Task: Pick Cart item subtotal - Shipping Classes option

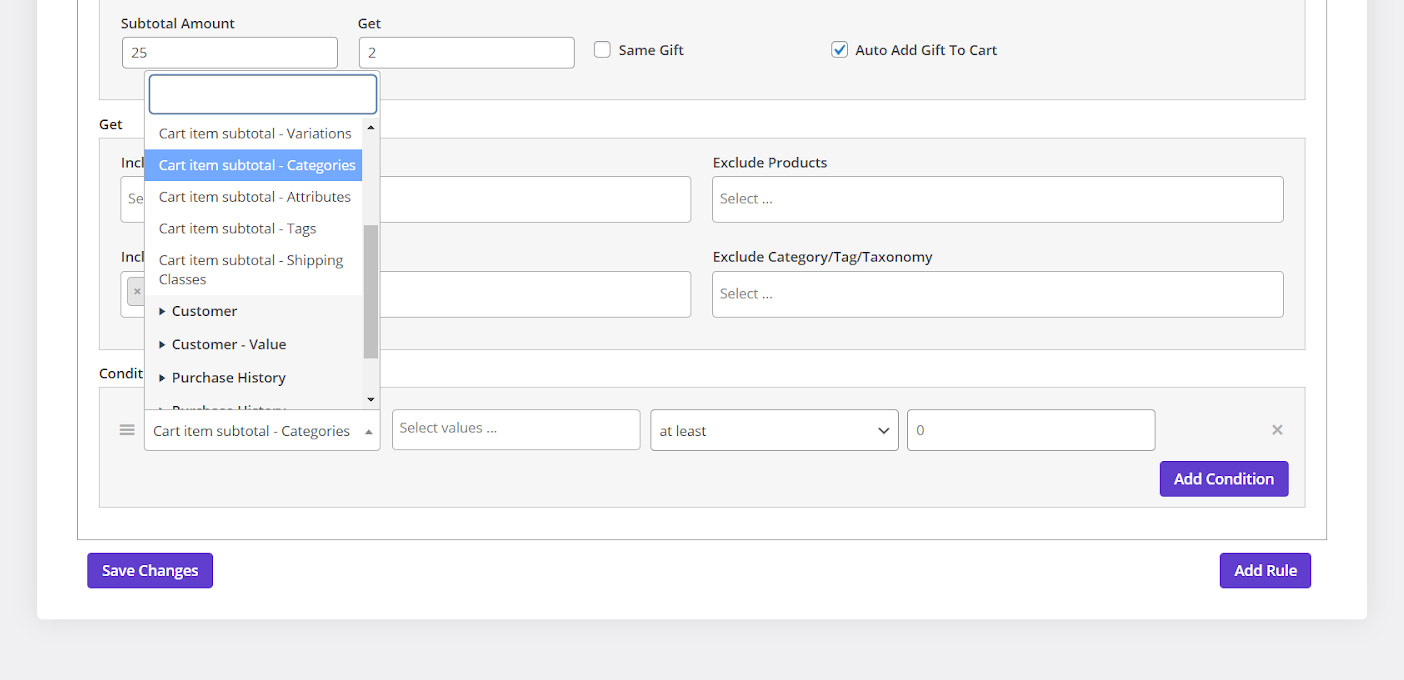Action: pos(251,270)
